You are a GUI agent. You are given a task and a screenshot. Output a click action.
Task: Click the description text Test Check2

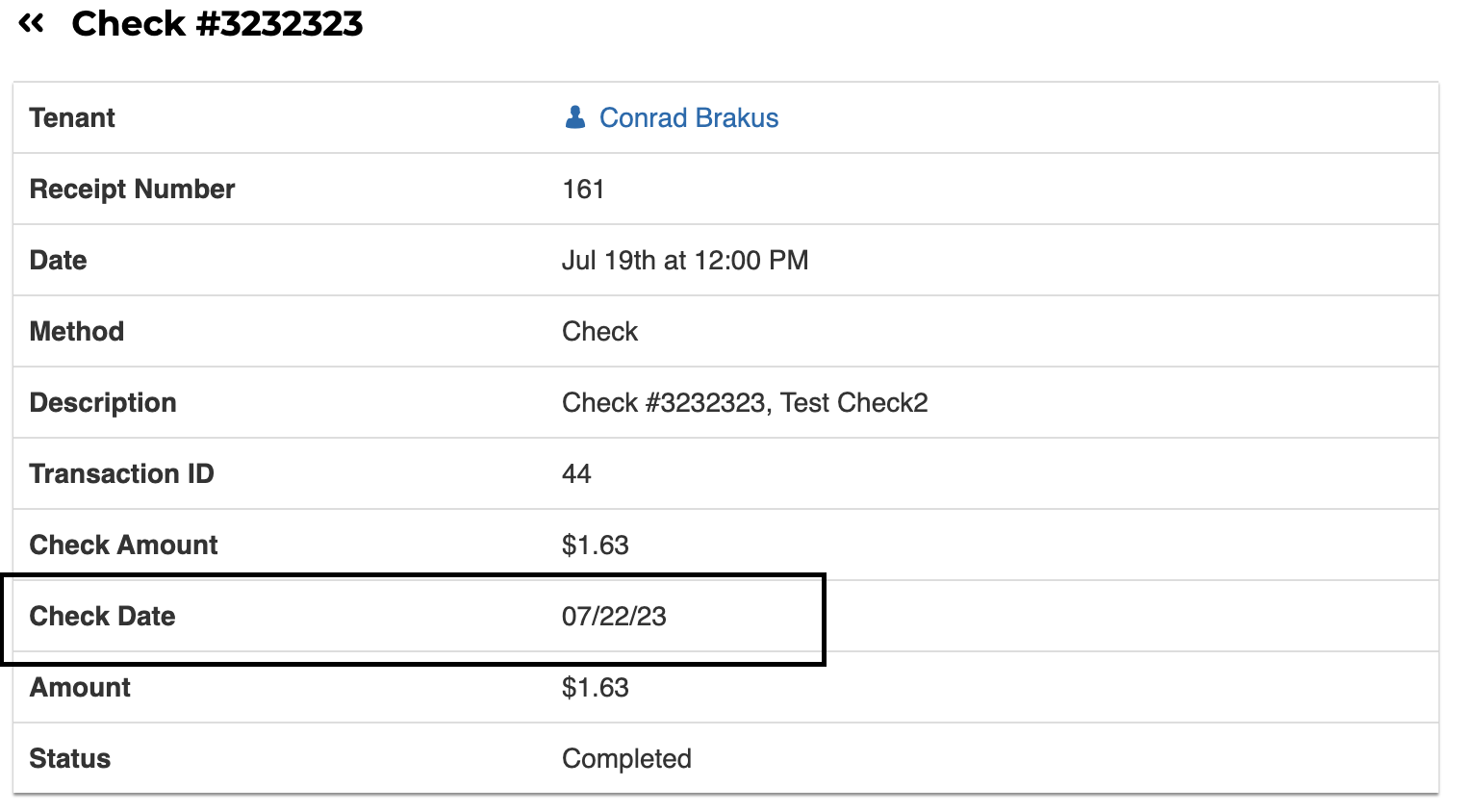tap(853, 402)
